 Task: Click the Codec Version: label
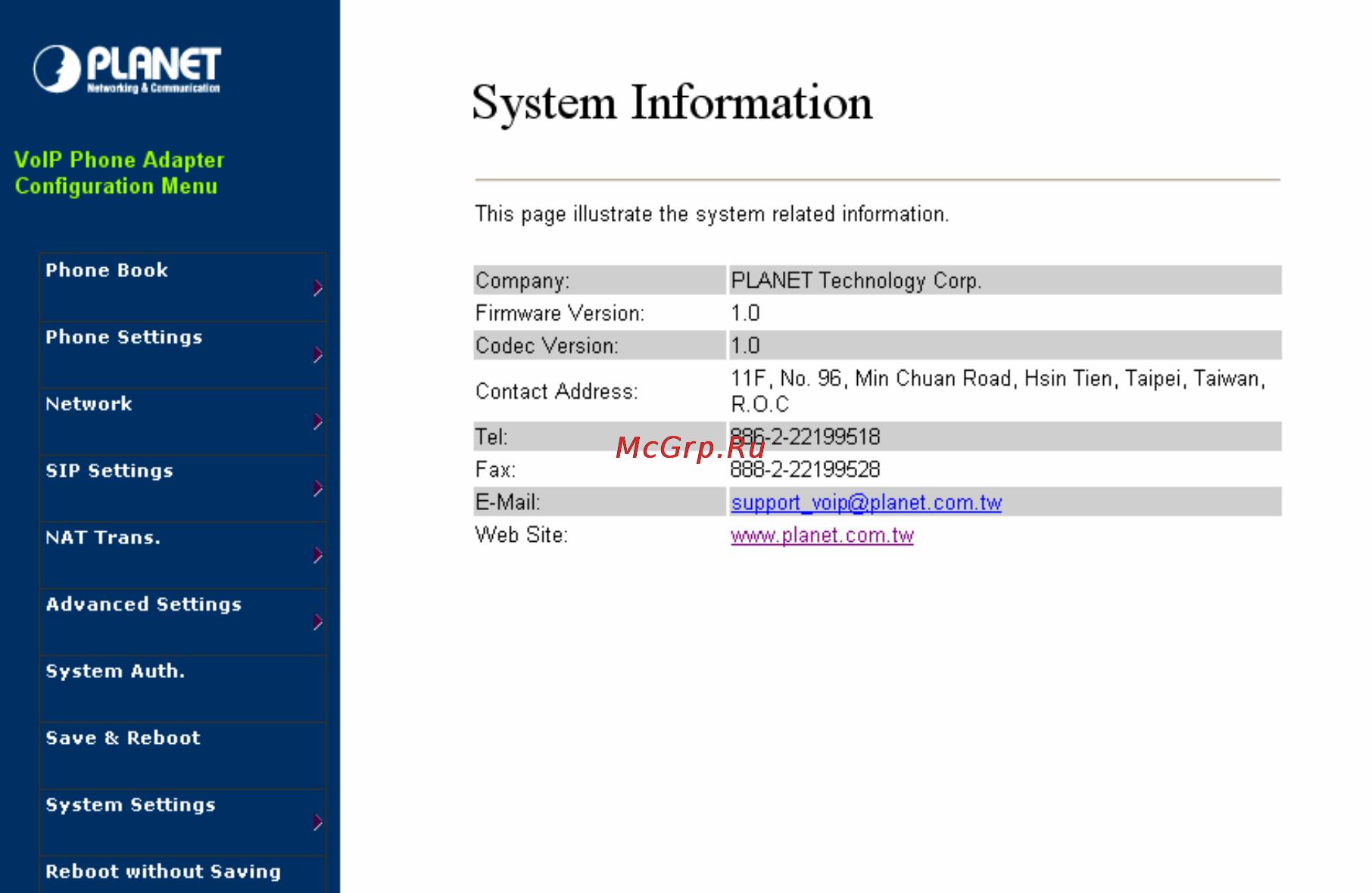pos(547,346)
